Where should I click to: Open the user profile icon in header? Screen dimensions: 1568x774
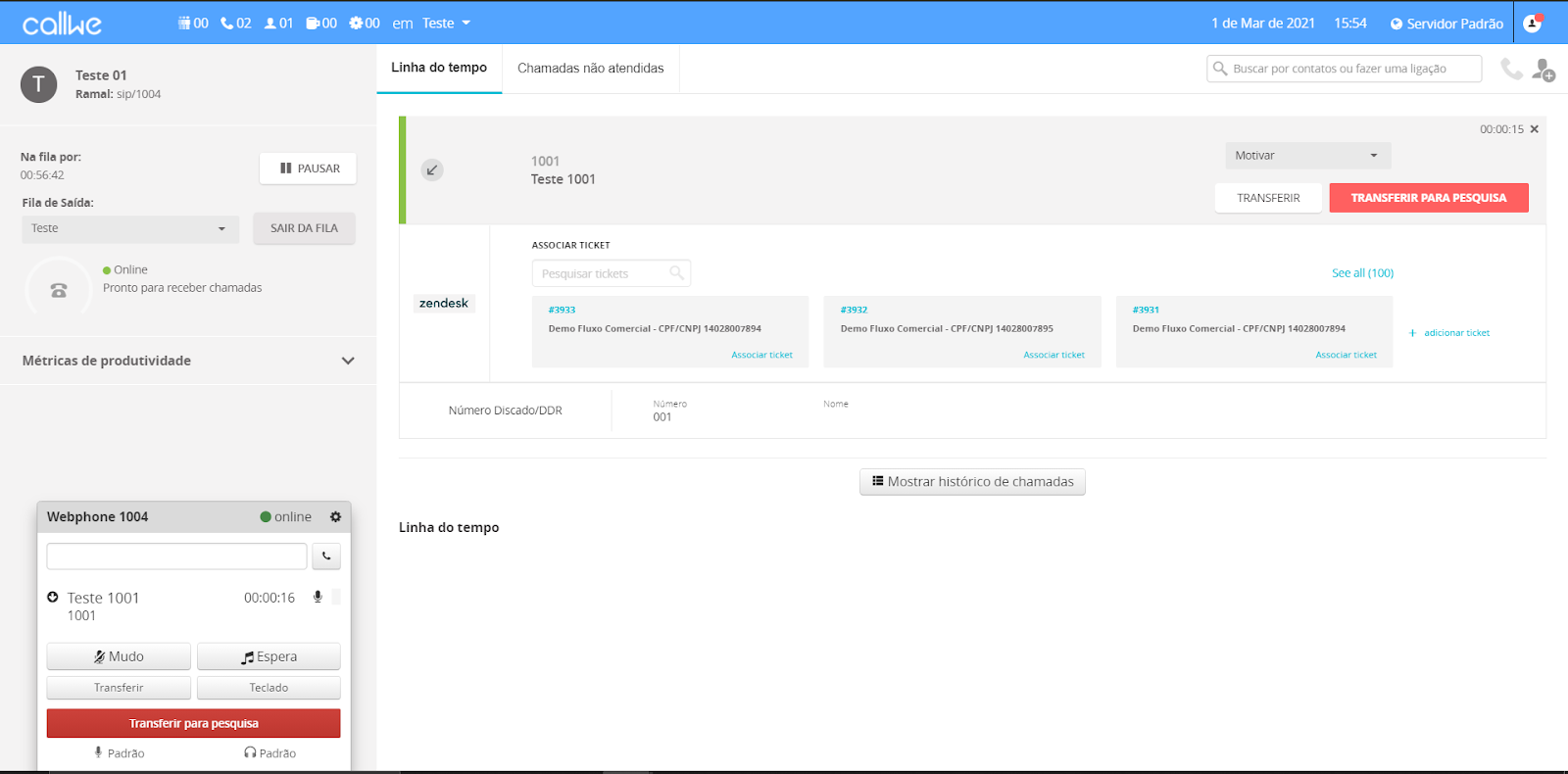click(x=1533, y=24)
